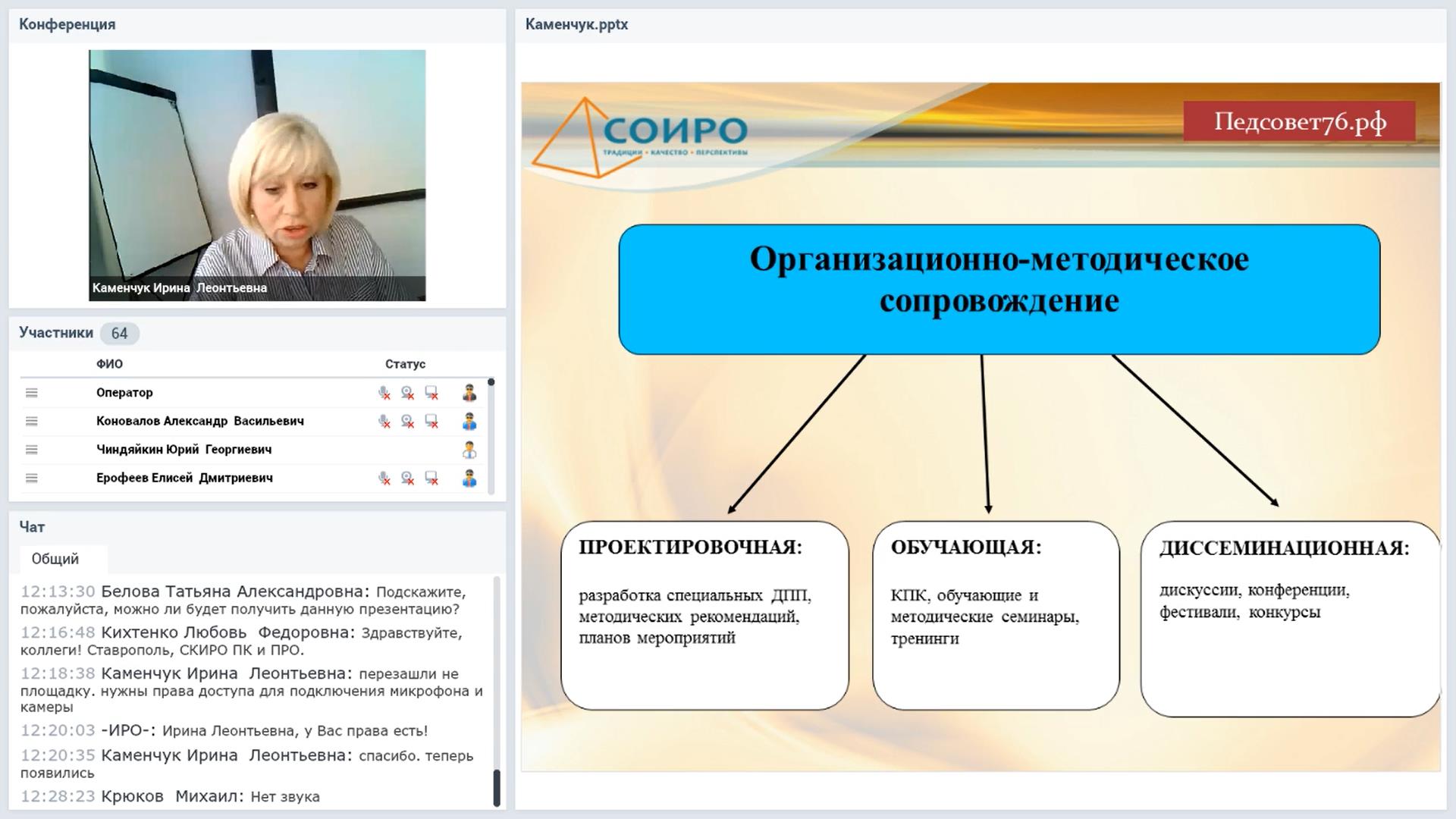Image resolution: width=1456 pixels, height=819 pixels.
Task: Click the Участники panel title
Action: point(56,333)
